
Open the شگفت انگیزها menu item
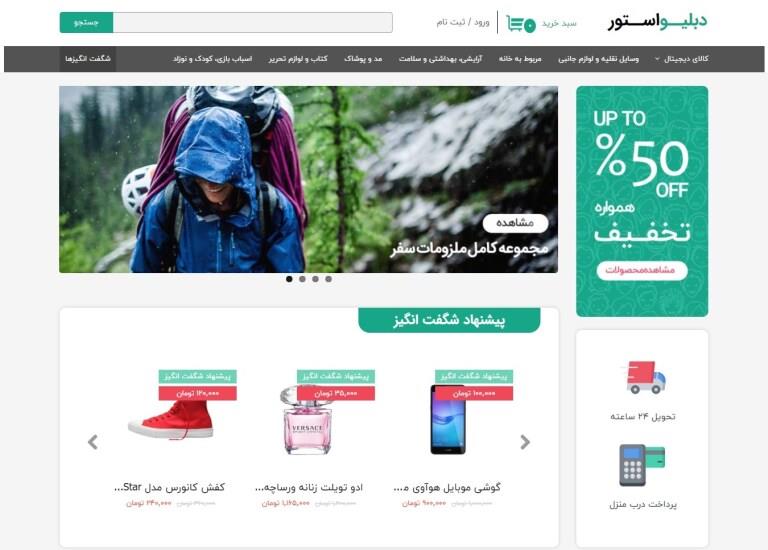point(88,59)
